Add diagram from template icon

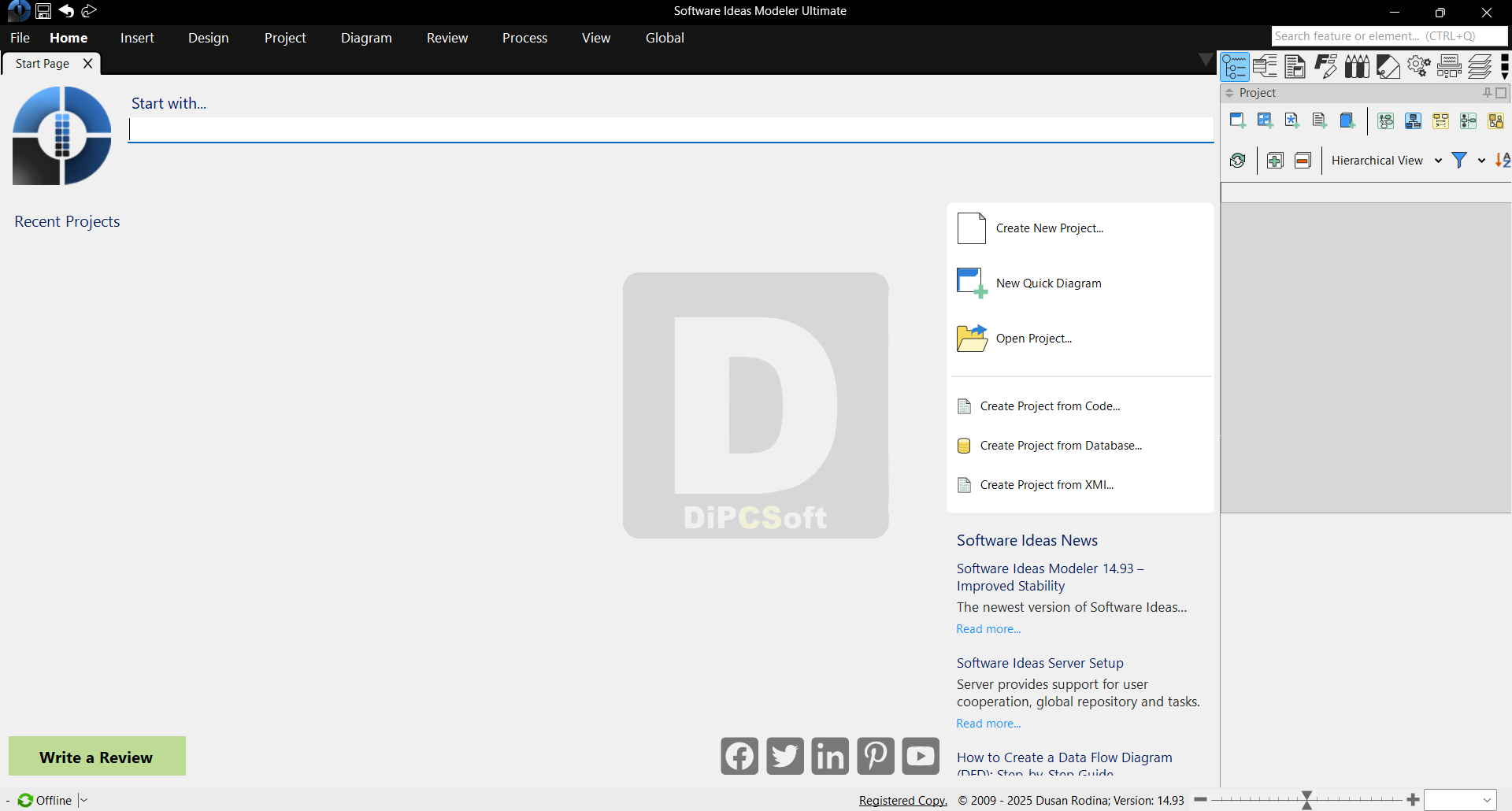[x=1265, y=120]
